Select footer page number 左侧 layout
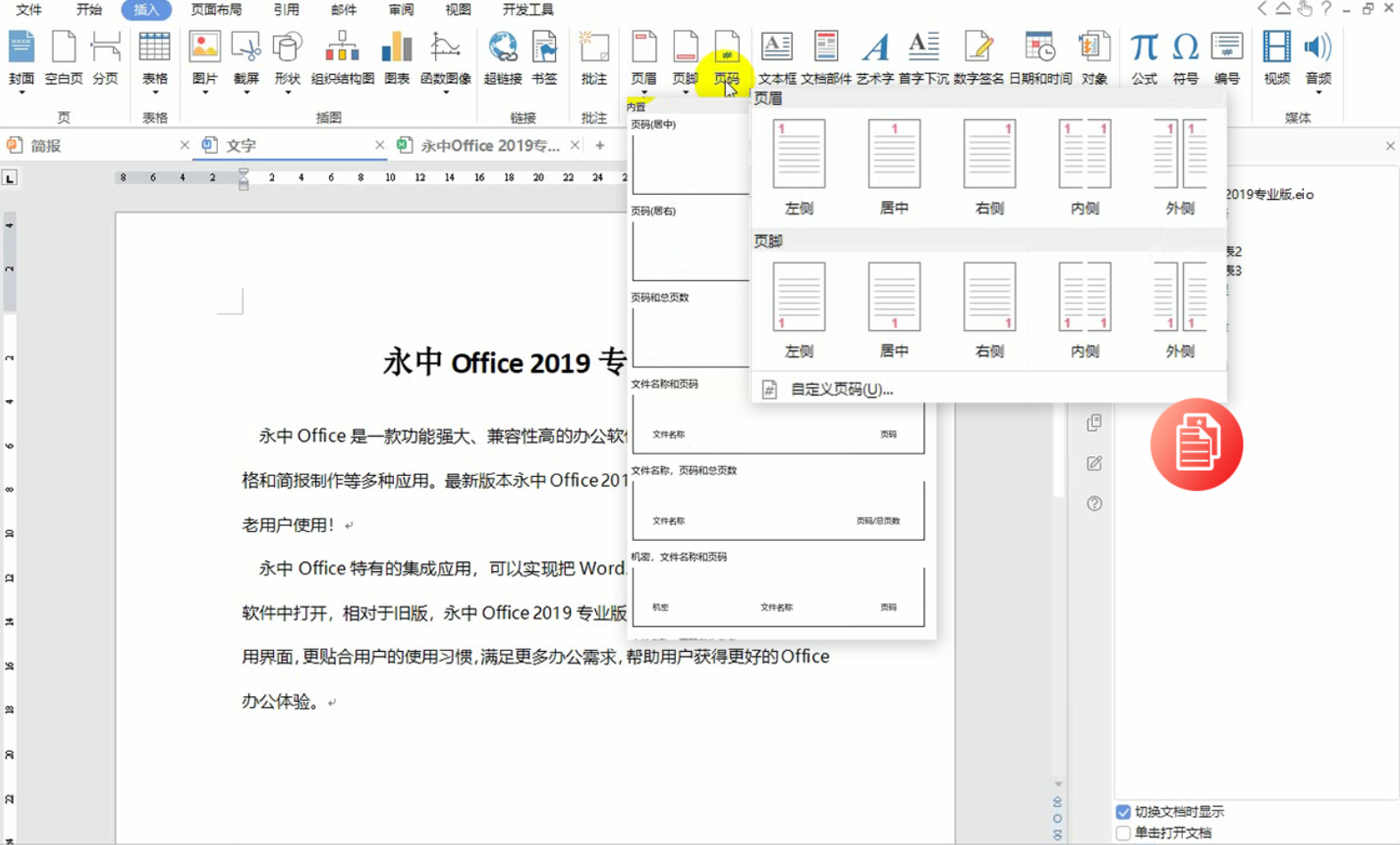Screen dimensions: 1400x845 coord(799,310)
